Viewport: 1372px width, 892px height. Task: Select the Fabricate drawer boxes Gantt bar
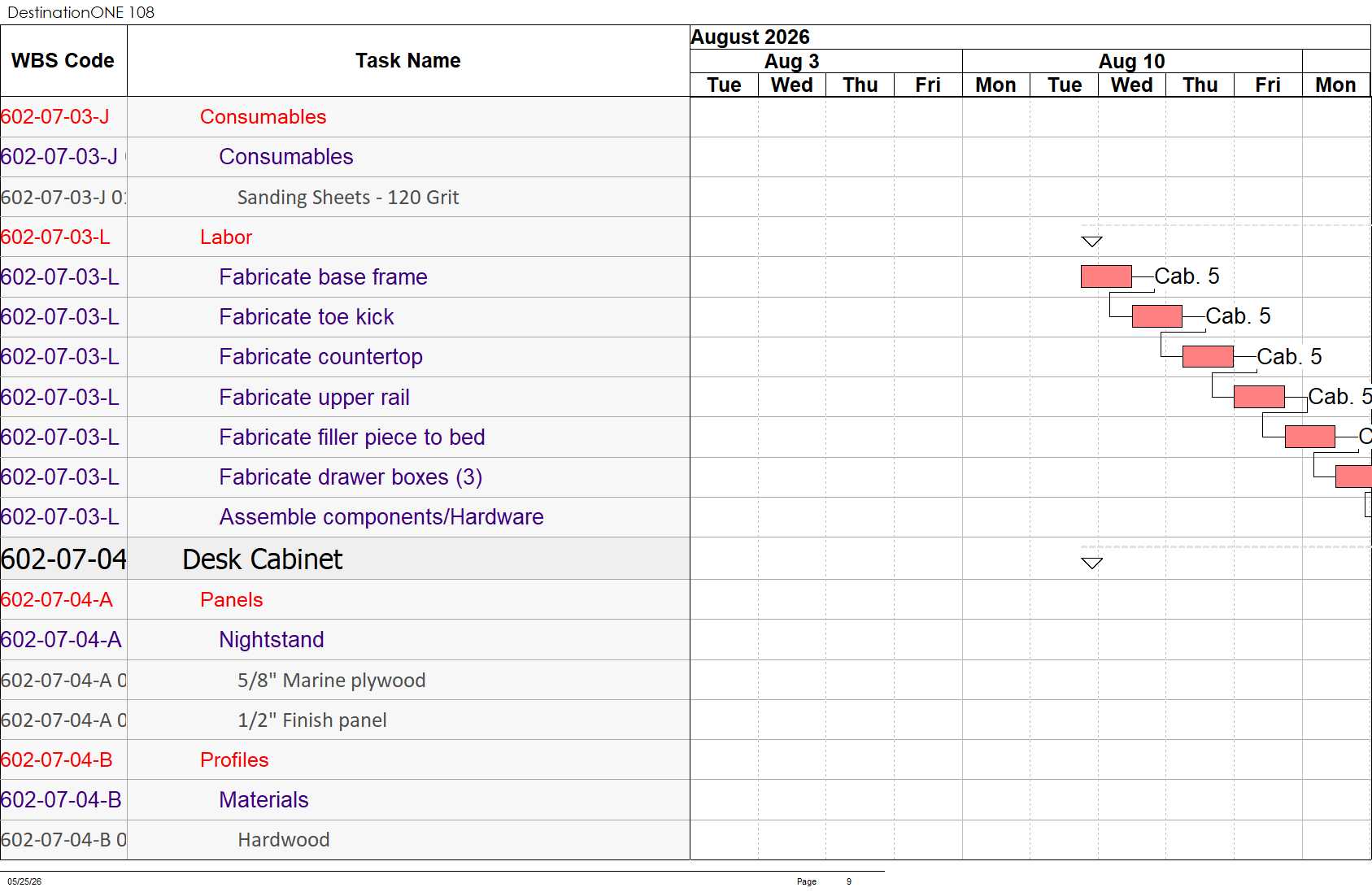click(x=1353, y=476)
